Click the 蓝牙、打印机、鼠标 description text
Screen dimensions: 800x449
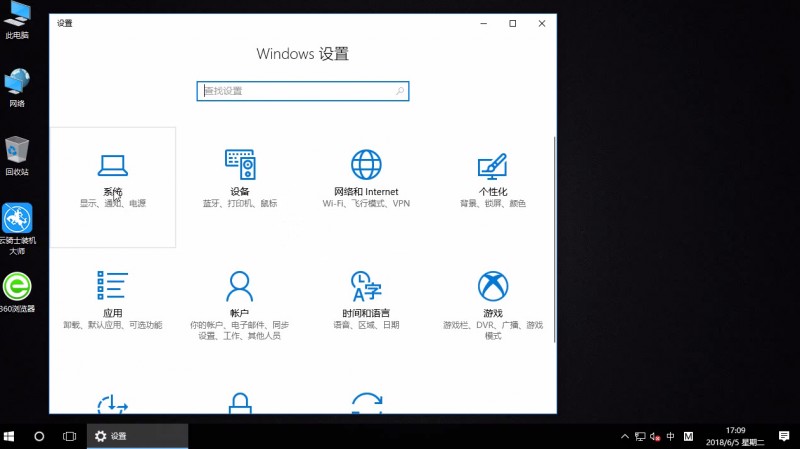[240, 203]
